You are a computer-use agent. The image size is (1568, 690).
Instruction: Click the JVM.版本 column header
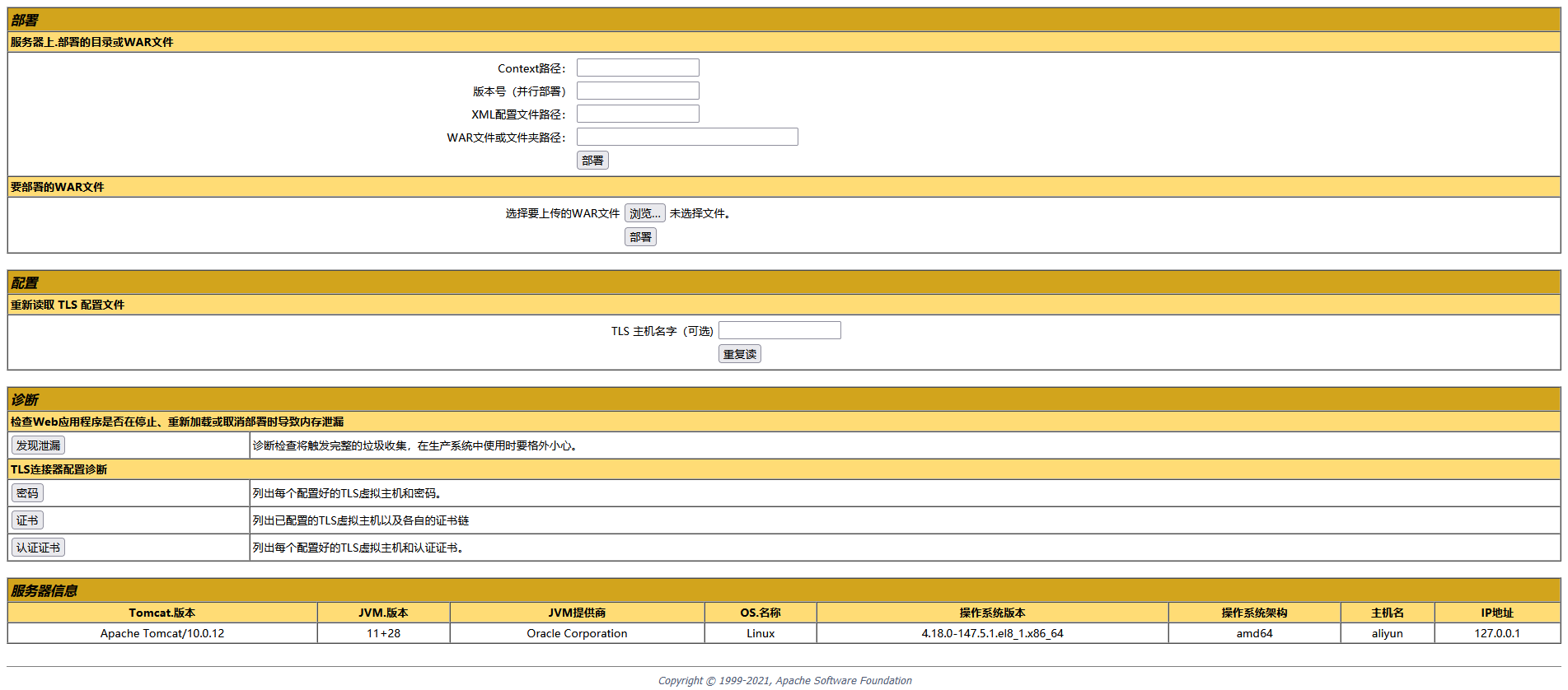point(384,613)
